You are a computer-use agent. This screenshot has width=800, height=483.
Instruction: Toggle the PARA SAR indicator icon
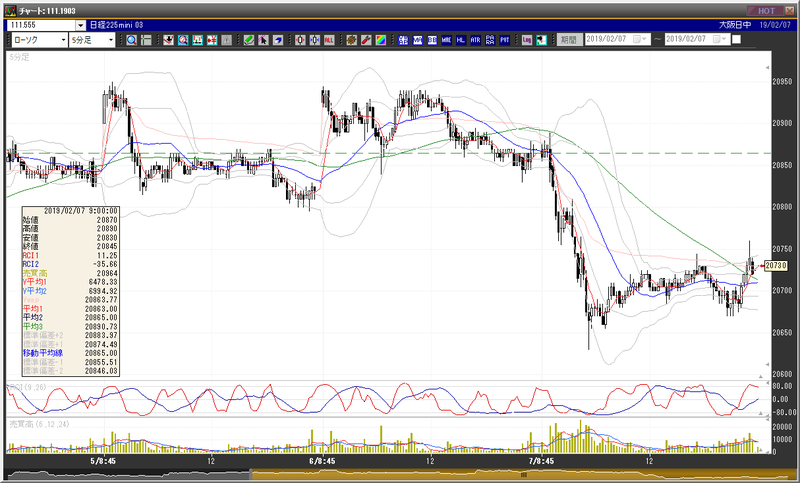click(490, 40)
